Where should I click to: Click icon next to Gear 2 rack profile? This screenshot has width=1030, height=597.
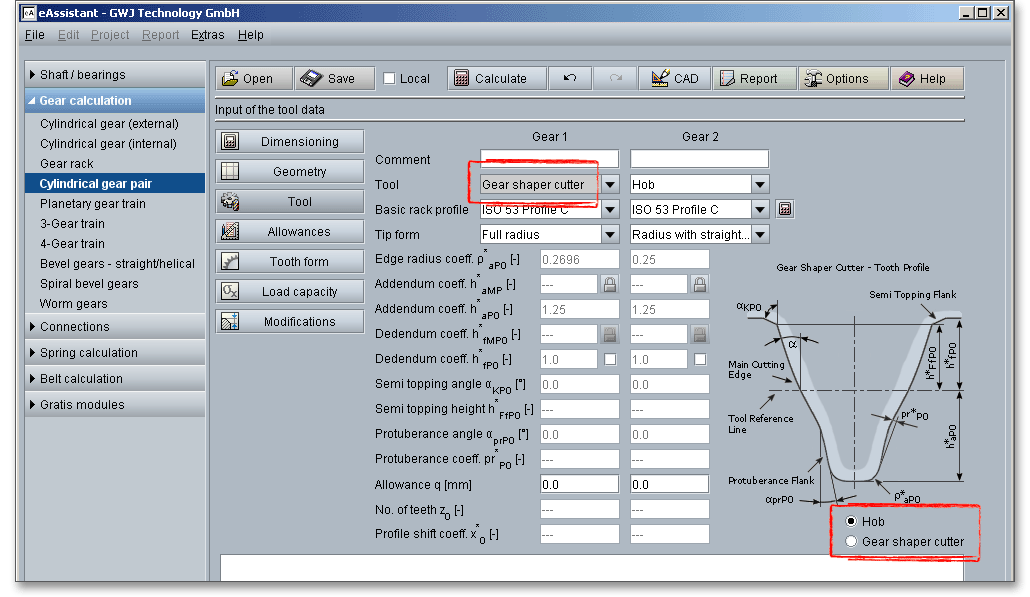click(x=785, y=210)
